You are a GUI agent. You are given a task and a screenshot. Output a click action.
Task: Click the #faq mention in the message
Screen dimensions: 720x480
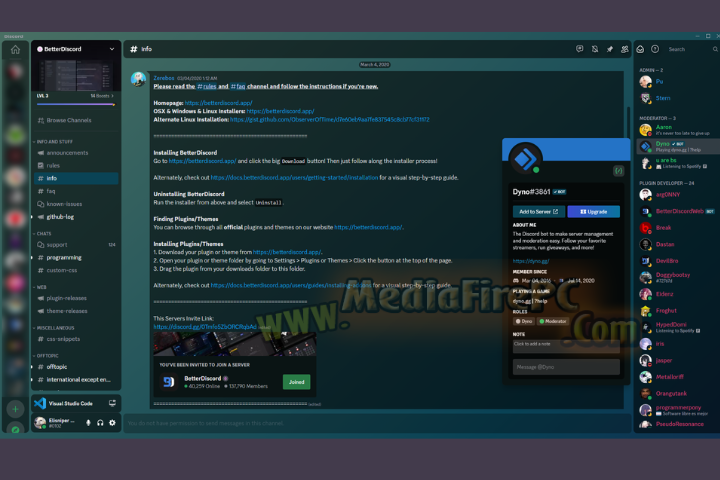click(238, 86)
